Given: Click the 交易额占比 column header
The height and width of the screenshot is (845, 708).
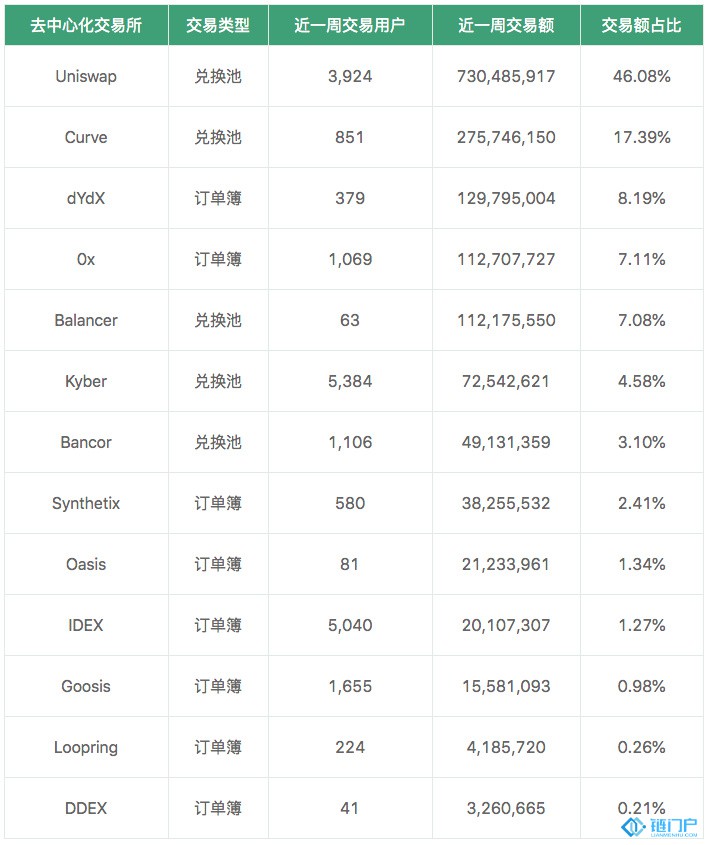Looking at the screenshot, I should tap(642, 25).
